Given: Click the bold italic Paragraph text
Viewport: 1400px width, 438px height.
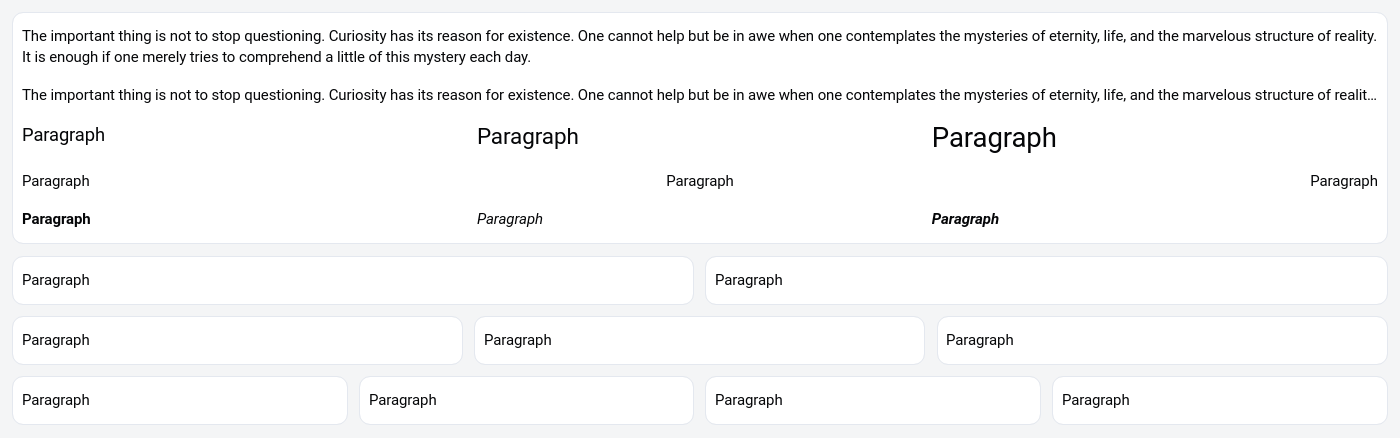Looking at the screenshot, I should (x=964, y=219).
